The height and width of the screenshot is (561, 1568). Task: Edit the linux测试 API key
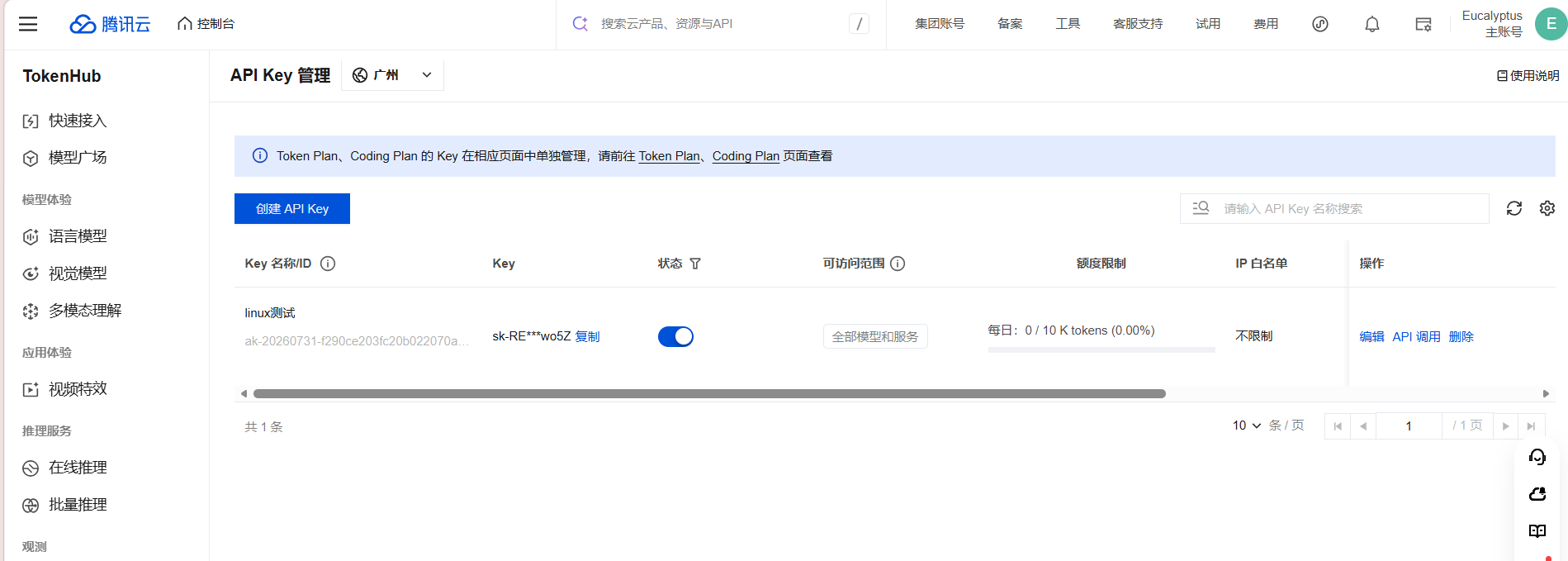1371,336
